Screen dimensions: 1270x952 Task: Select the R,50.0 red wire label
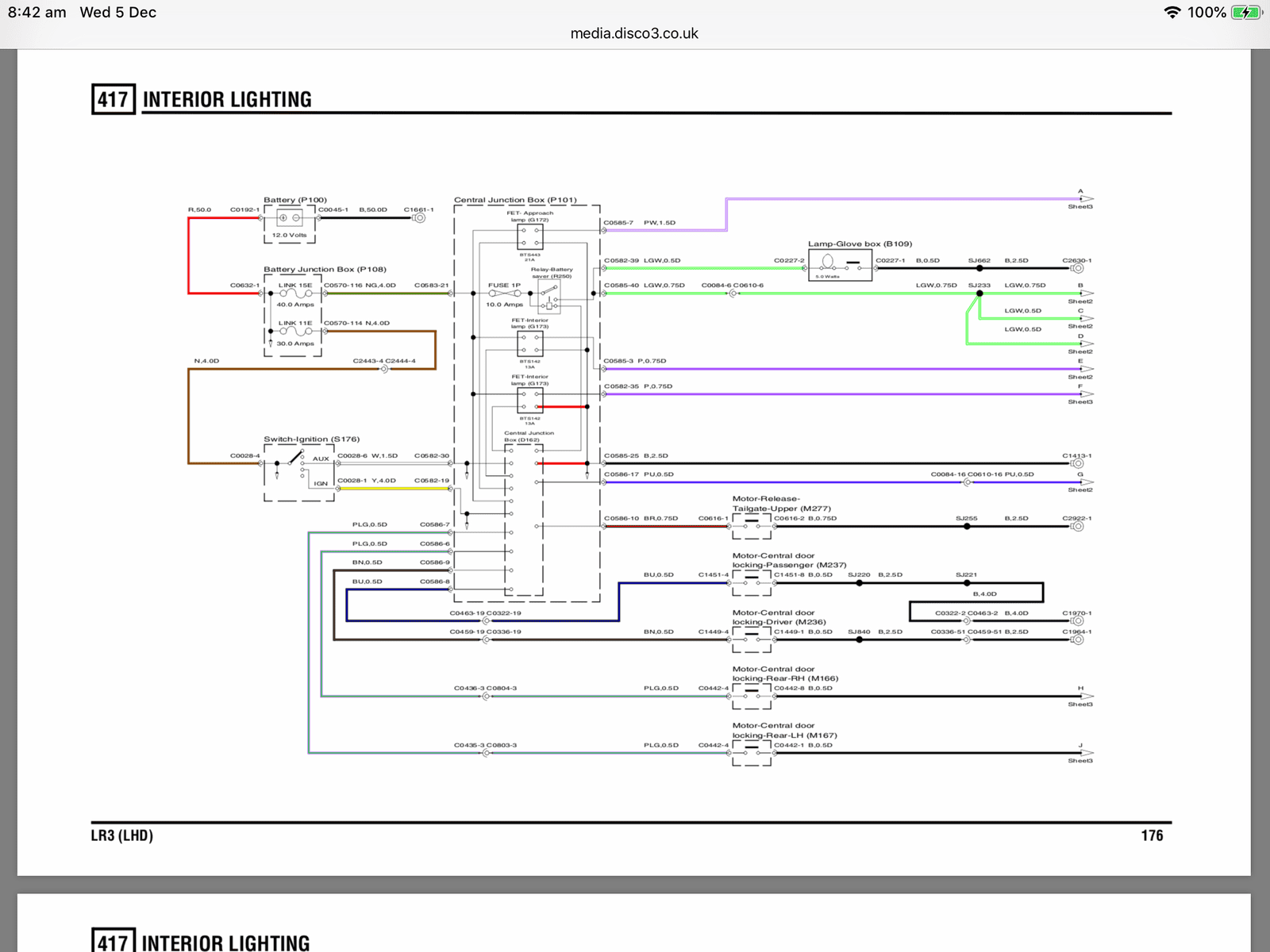pos(200,210)
